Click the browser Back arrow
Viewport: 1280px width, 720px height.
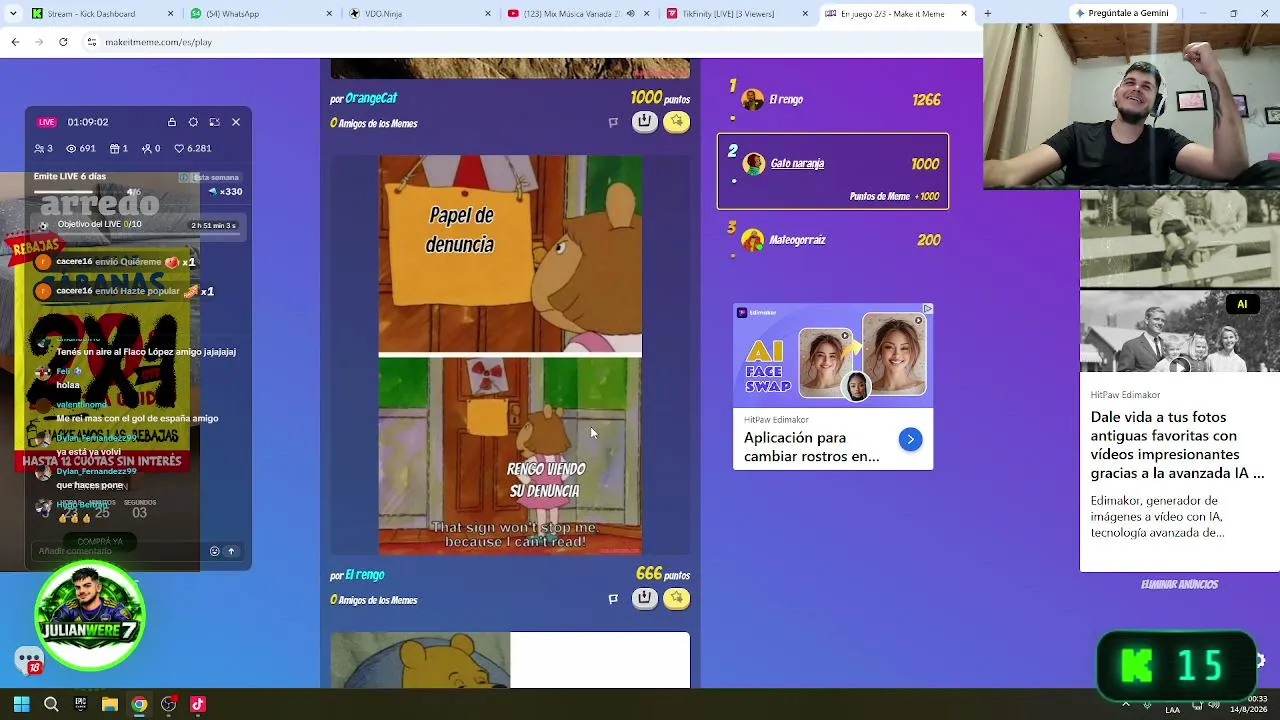[15, 42]
